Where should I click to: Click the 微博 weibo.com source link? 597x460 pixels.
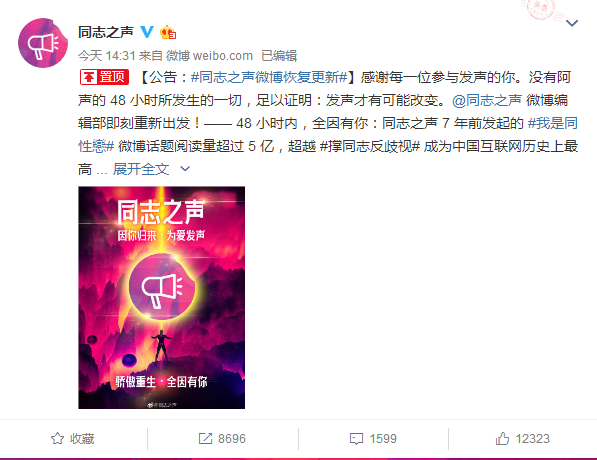pyautogui.click(x=209, y=56)
